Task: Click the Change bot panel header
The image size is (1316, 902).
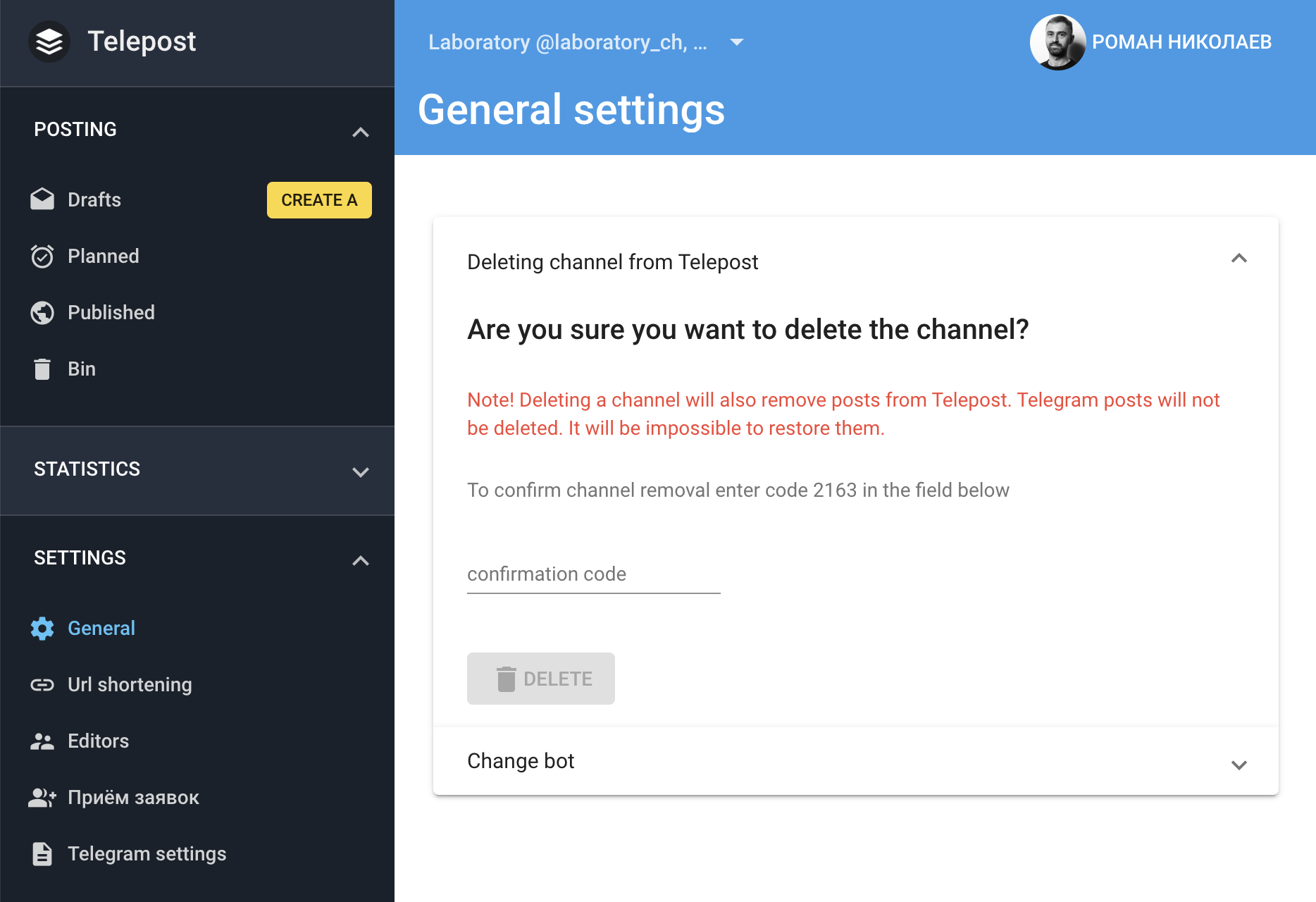Action: 856,761
